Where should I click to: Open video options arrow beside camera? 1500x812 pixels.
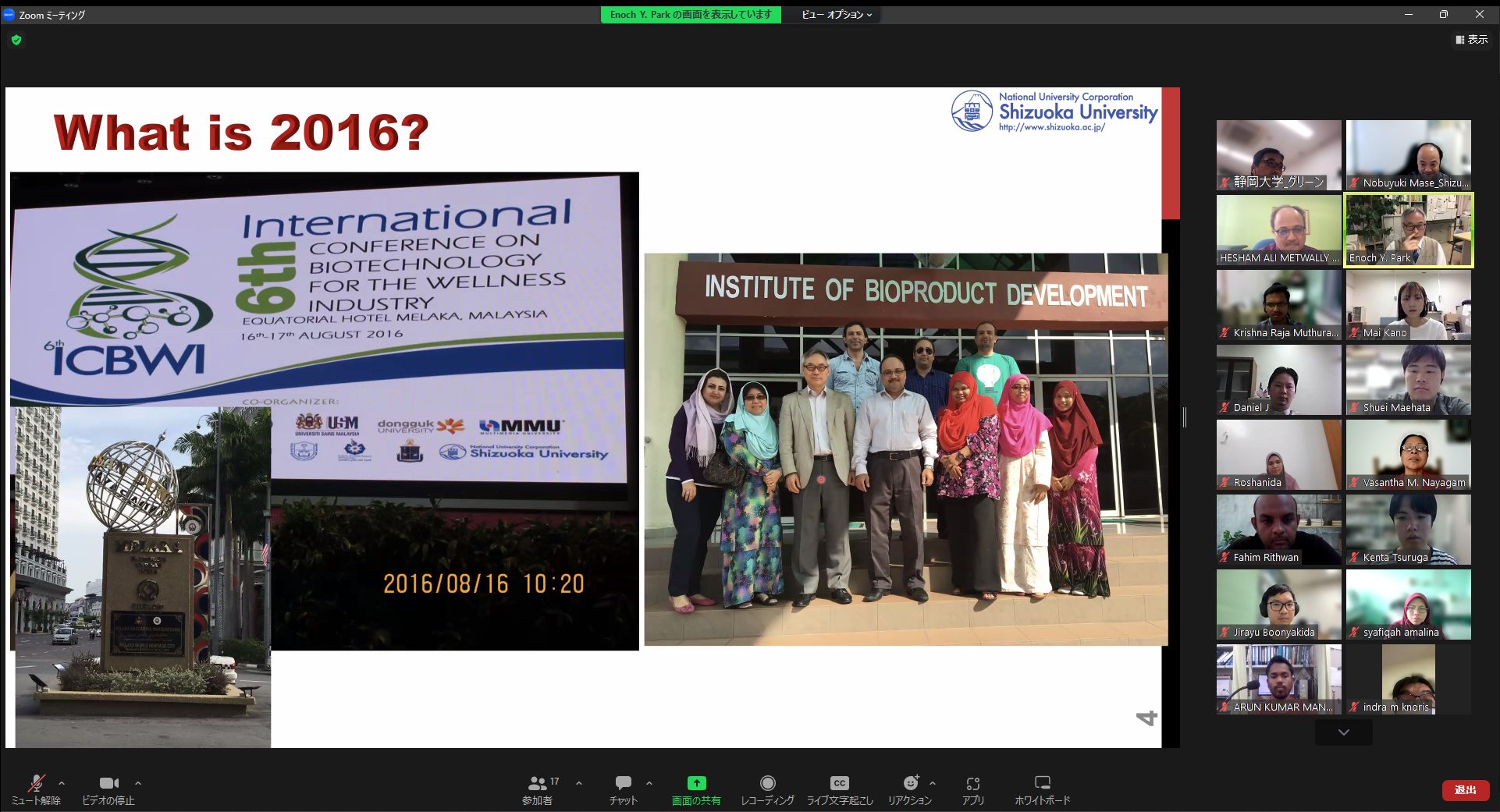pos(138,782)
